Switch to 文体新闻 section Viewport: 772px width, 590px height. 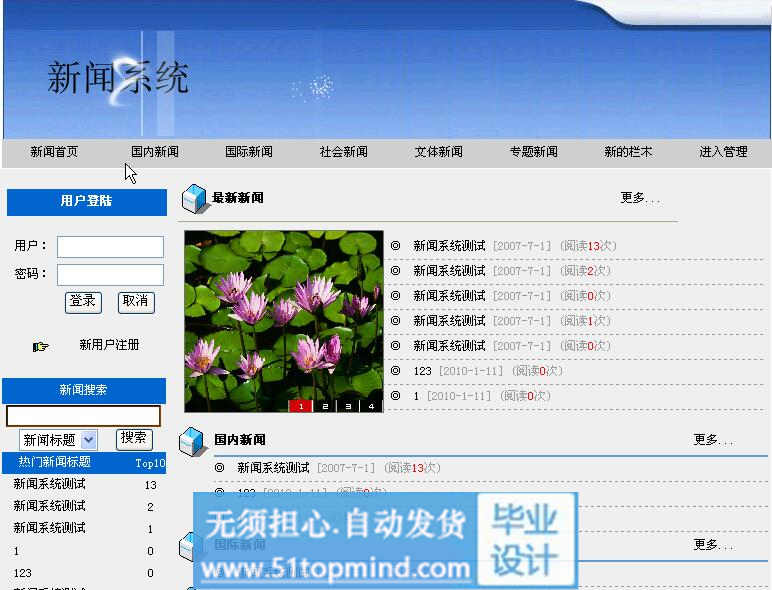click(x=438, y=152)
